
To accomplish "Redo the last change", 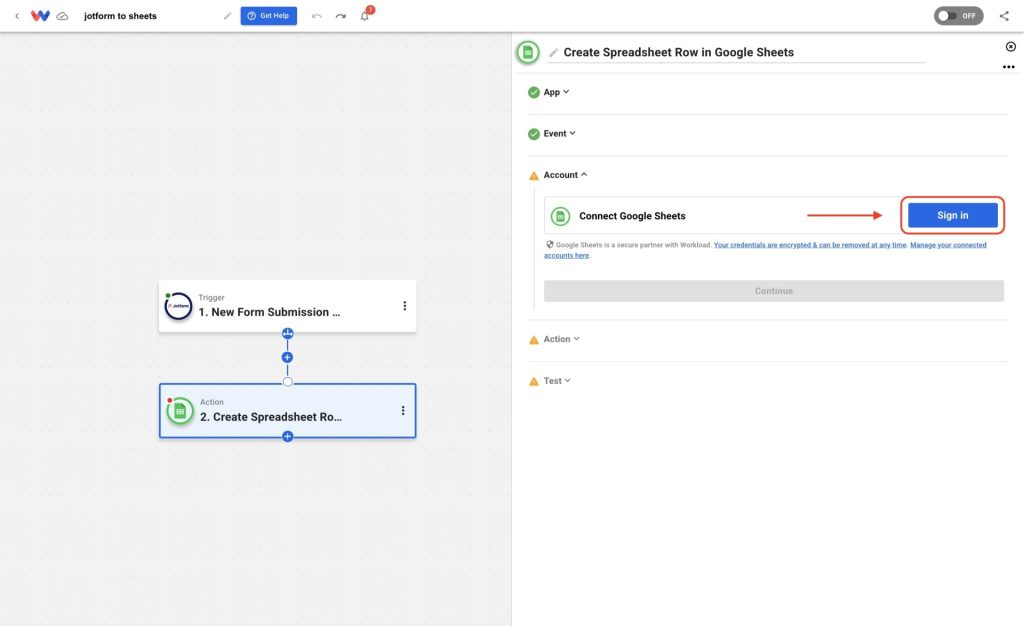I will click(x=340, y=16).
